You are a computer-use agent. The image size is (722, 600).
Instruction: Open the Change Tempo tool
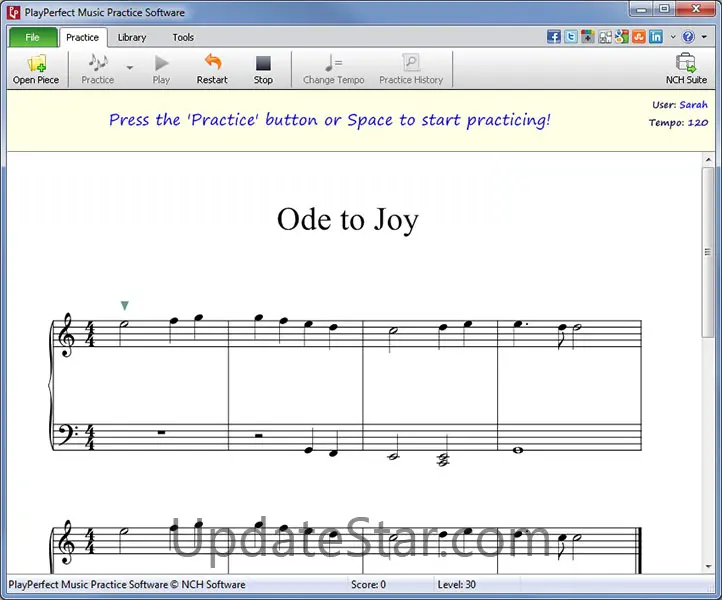(x=333, y=69)
